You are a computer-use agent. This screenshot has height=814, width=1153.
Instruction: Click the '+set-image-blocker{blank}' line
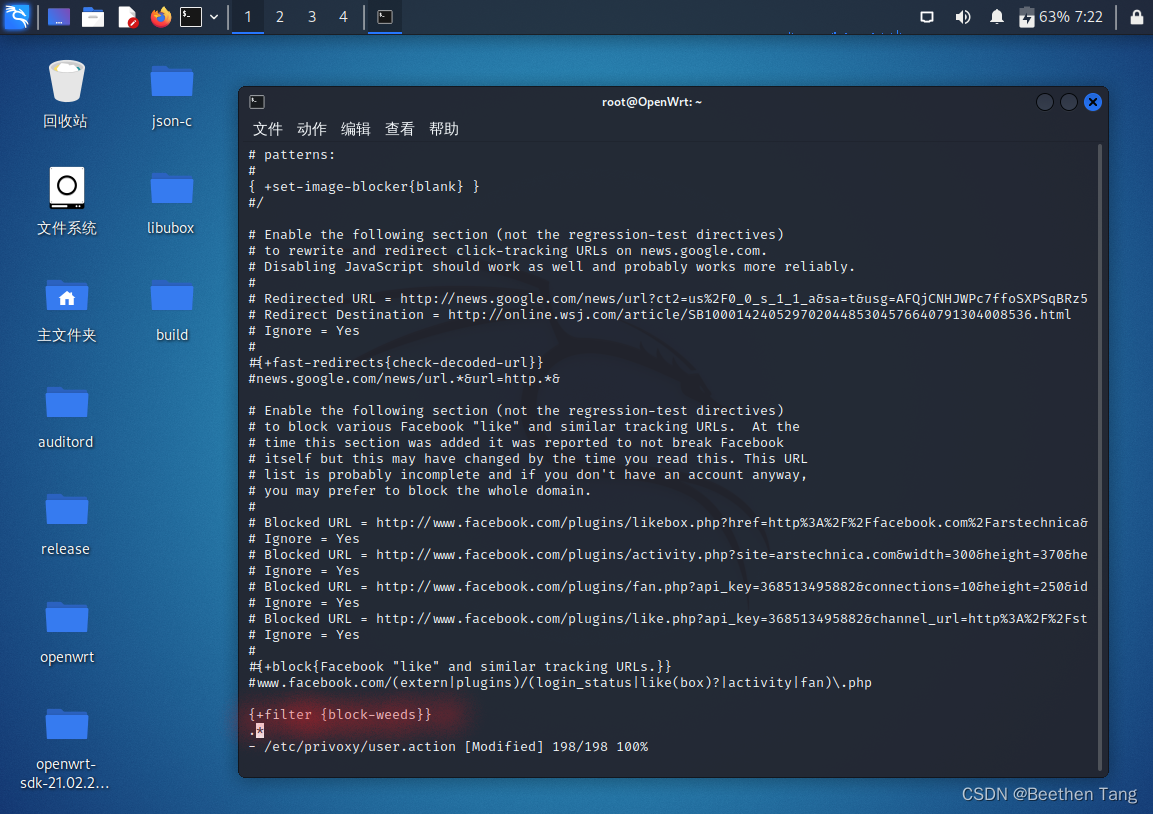click(x=364, y=187)
